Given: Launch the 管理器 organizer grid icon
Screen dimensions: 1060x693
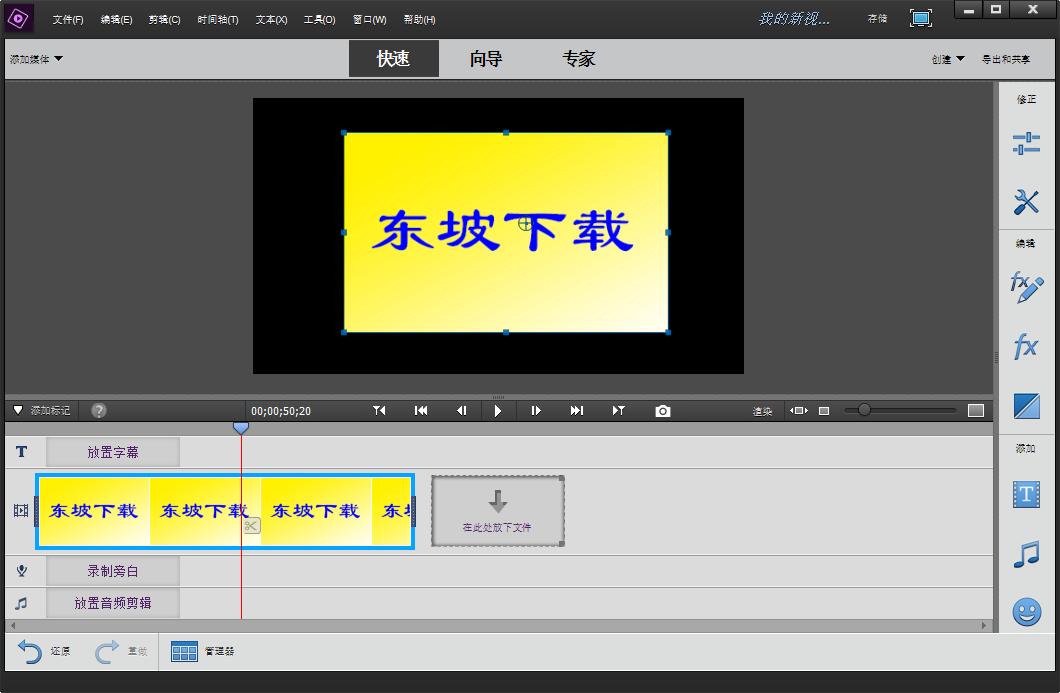Looking at the screenshot, I should [184, 651].
